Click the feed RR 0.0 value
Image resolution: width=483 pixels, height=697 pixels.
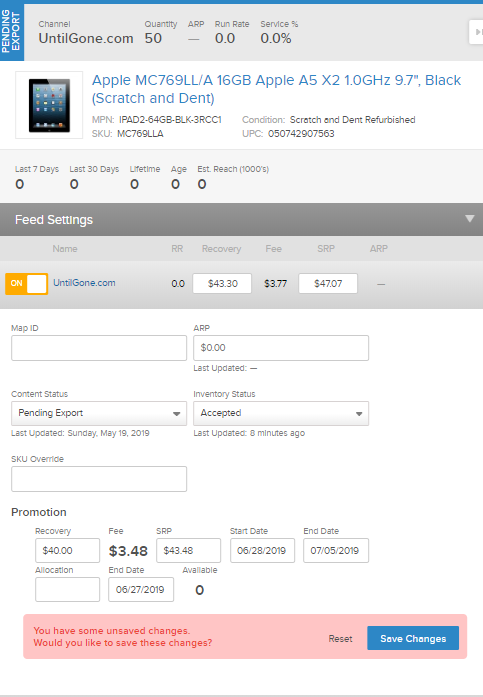pos(178,284)
